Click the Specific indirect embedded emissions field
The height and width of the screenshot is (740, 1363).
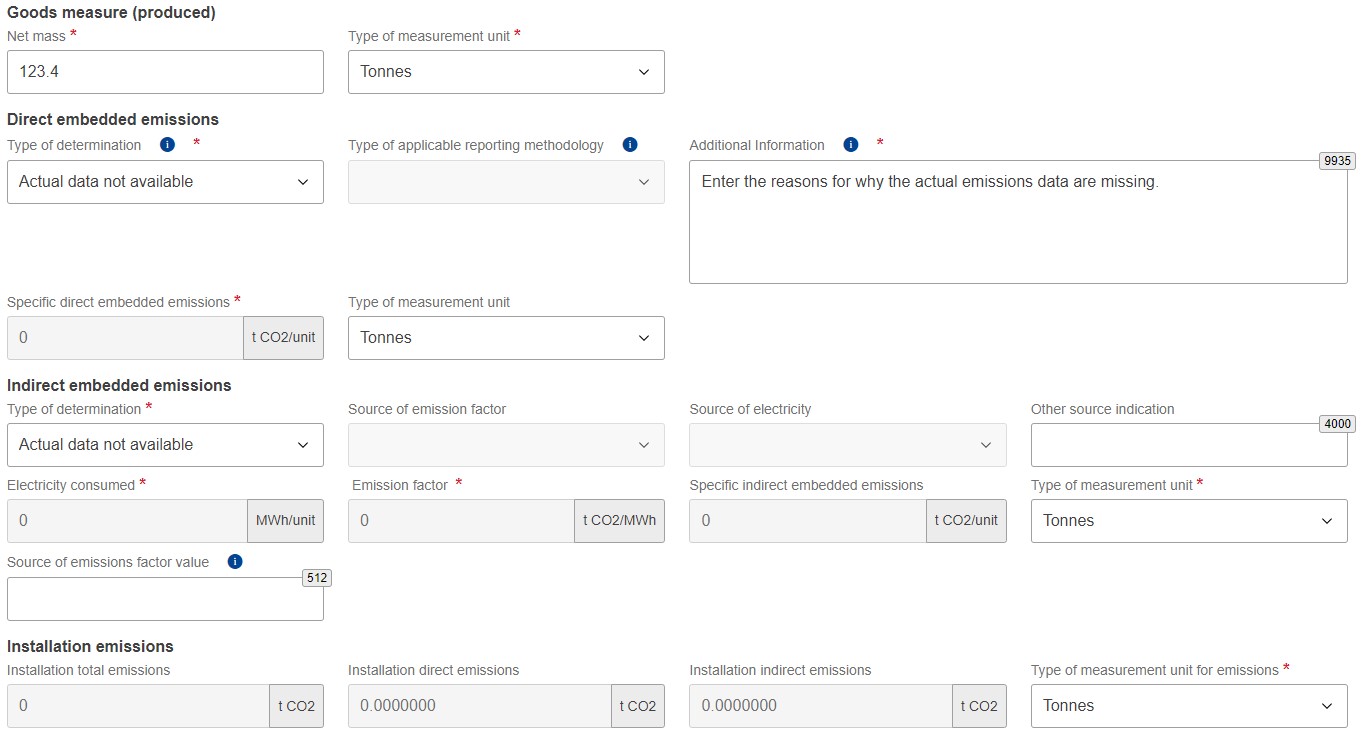(807, 520)
